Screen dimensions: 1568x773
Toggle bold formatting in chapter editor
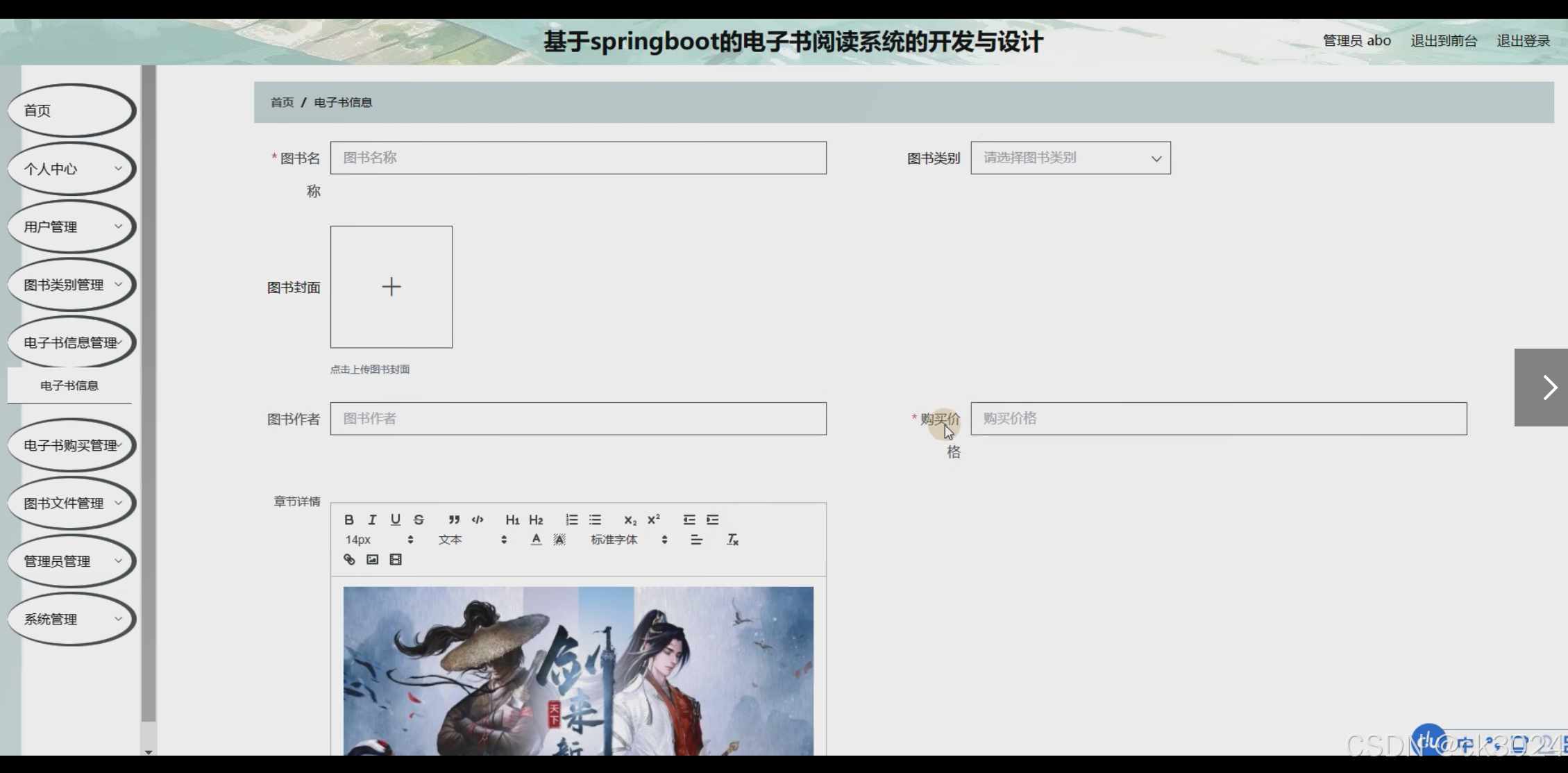349,520
